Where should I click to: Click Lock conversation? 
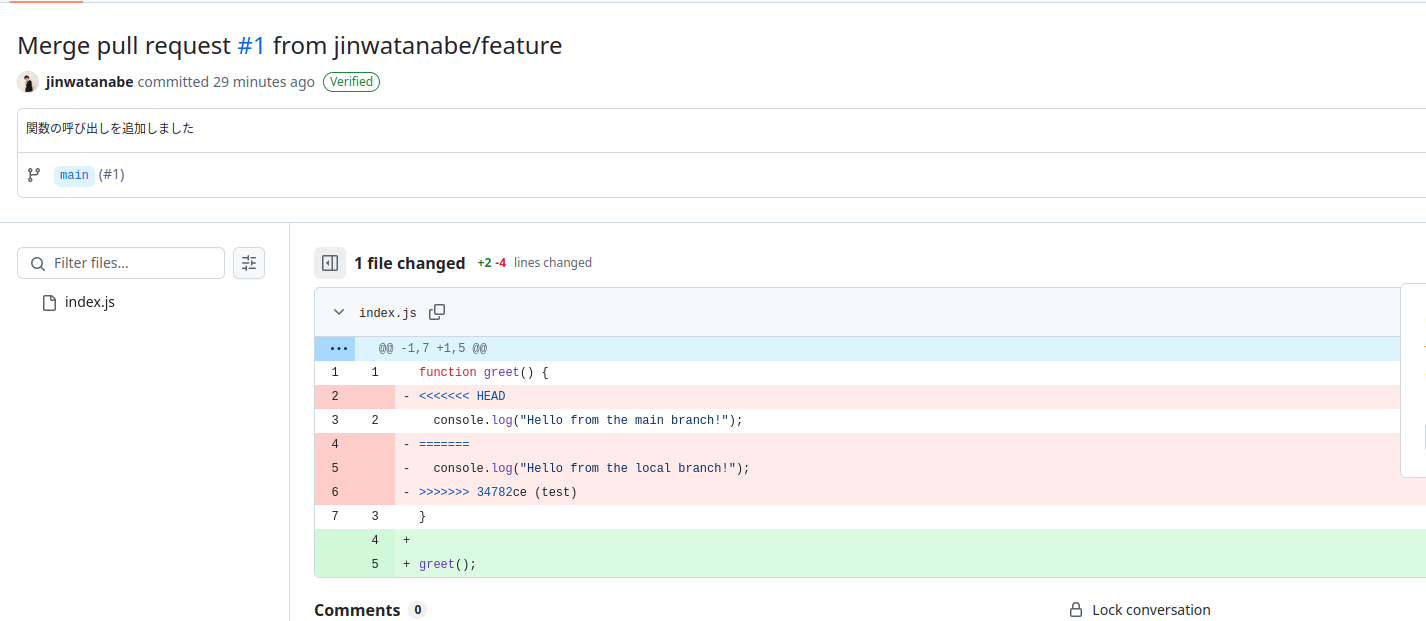(x=1151, y=610)
